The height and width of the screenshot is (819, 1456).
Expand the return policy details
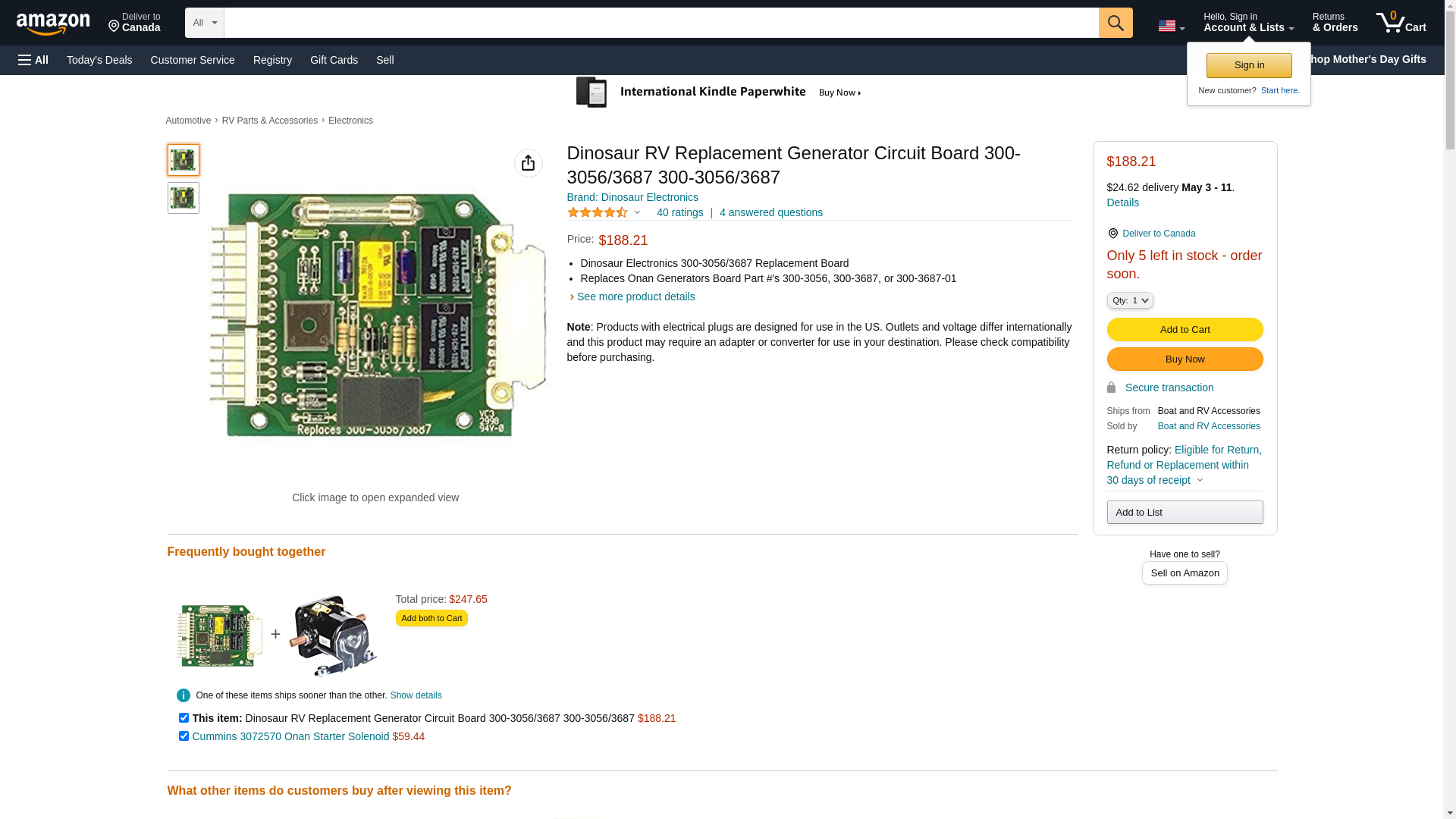click(1200, 480)
